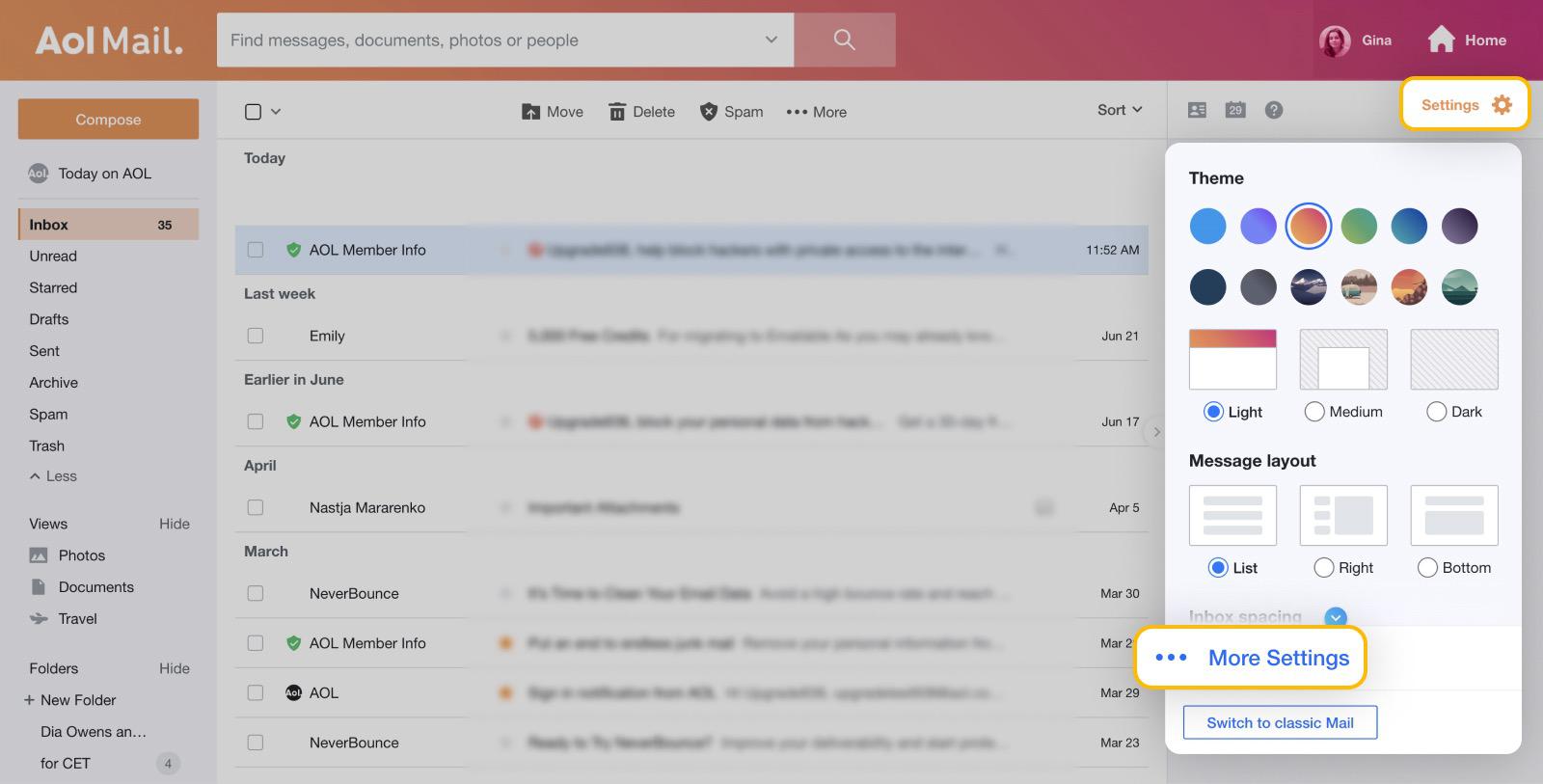Image resolution: width=1543 pixels, height=784 pixels.
Task: Open the help question mark icon
Action: coord(1274,110)
